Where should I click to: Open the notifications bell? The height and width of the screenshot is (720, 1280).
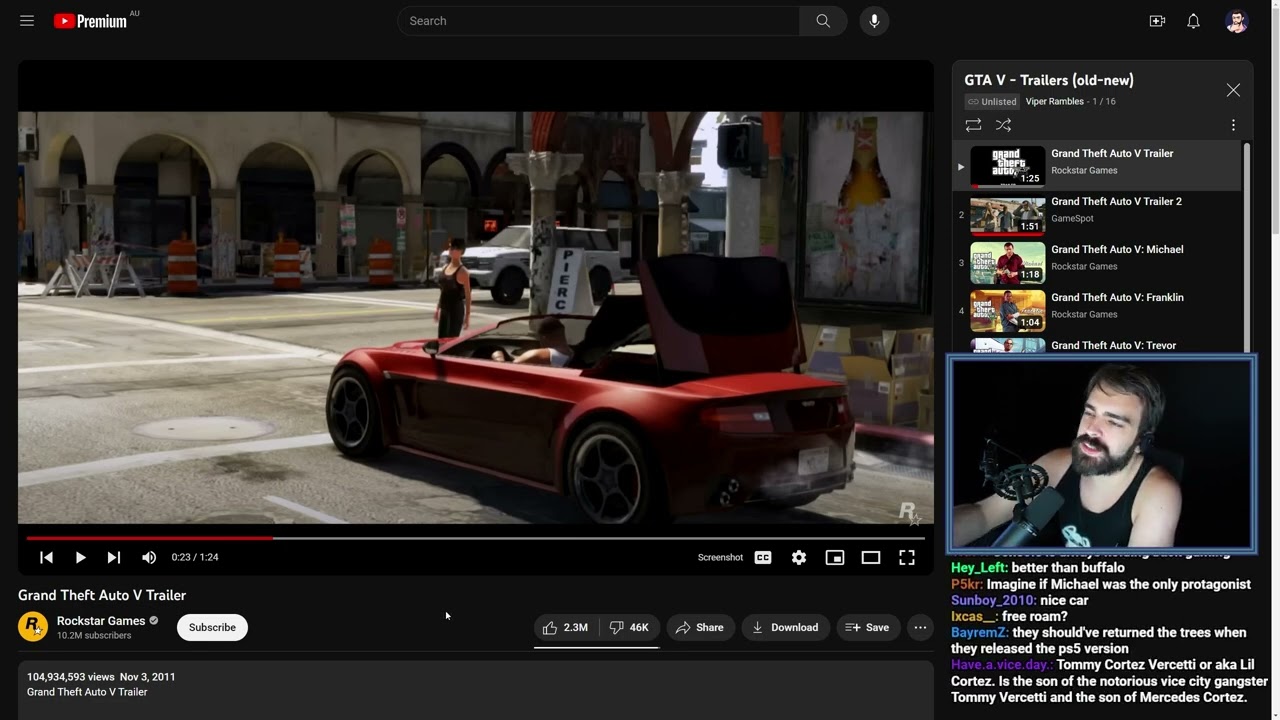[1193, 21]
